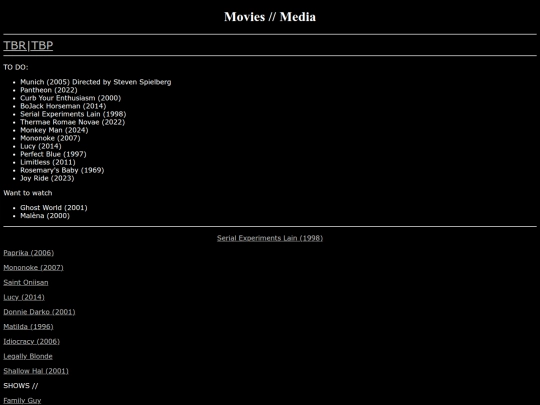The height and width of the screenshot is (405, 540).
Task: Select the Pantheon (2022) list item
Action: [x=49, y=90]
